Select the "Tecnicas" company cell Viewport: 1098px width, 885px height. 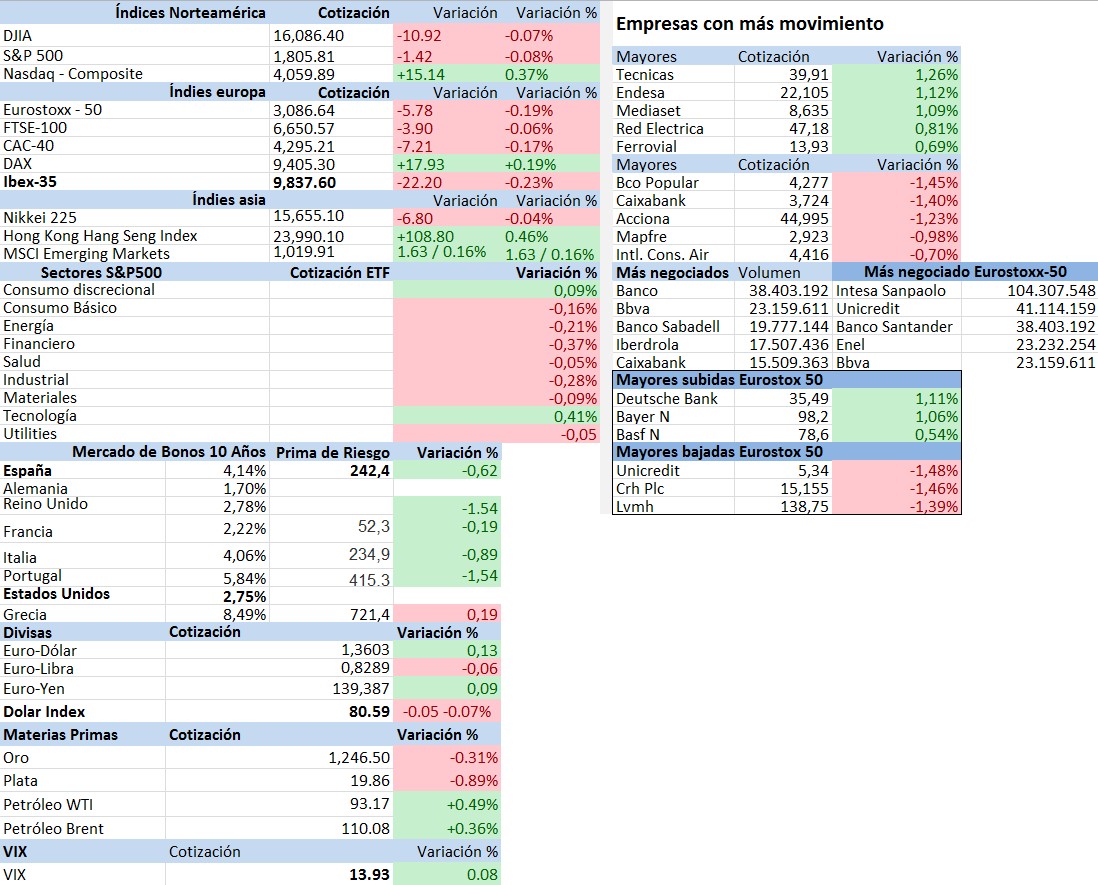[x=645, y=75]
